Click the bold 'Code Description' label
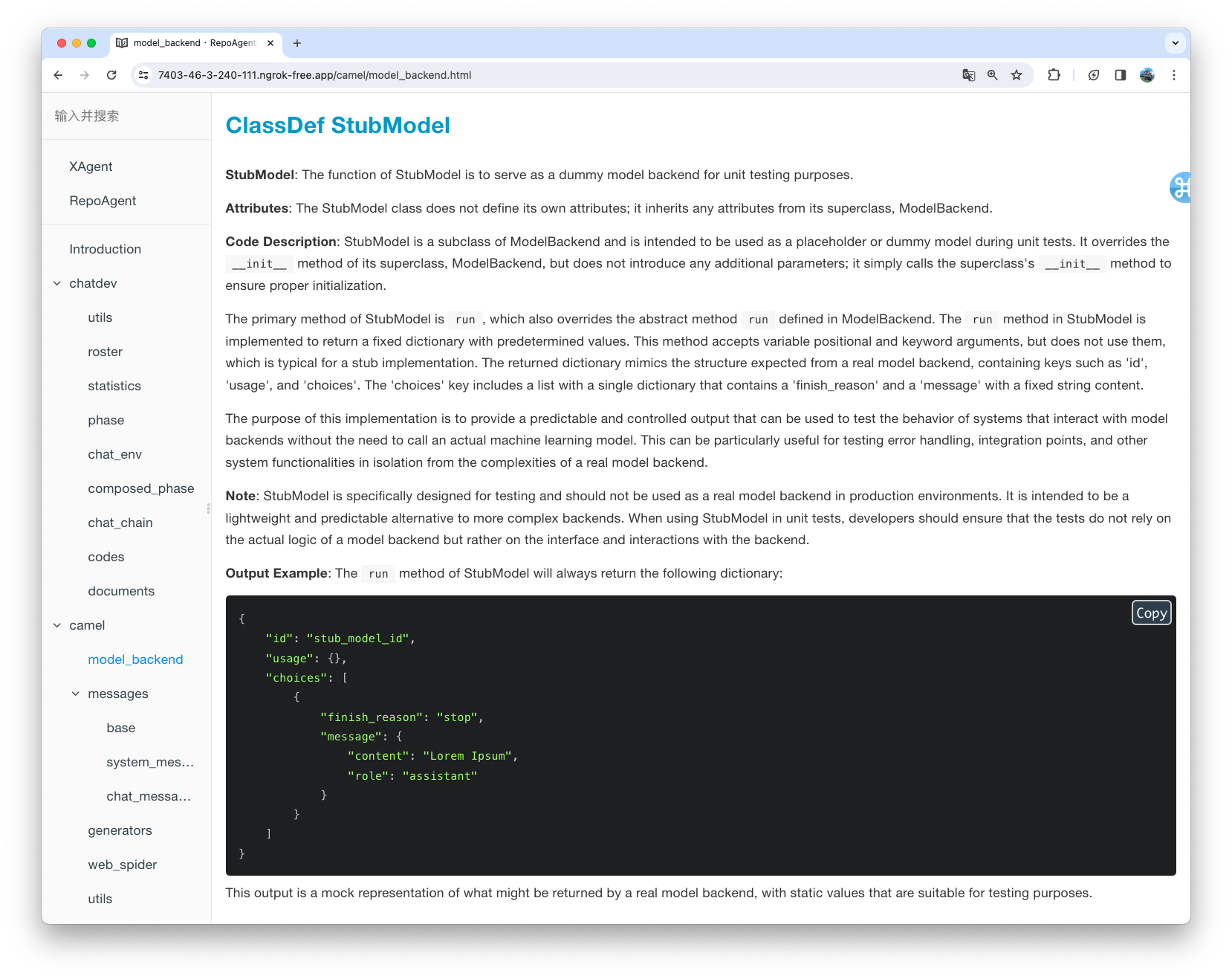Image resolution: width=1232 pixels, height=979 pixels. coord(281,242)
